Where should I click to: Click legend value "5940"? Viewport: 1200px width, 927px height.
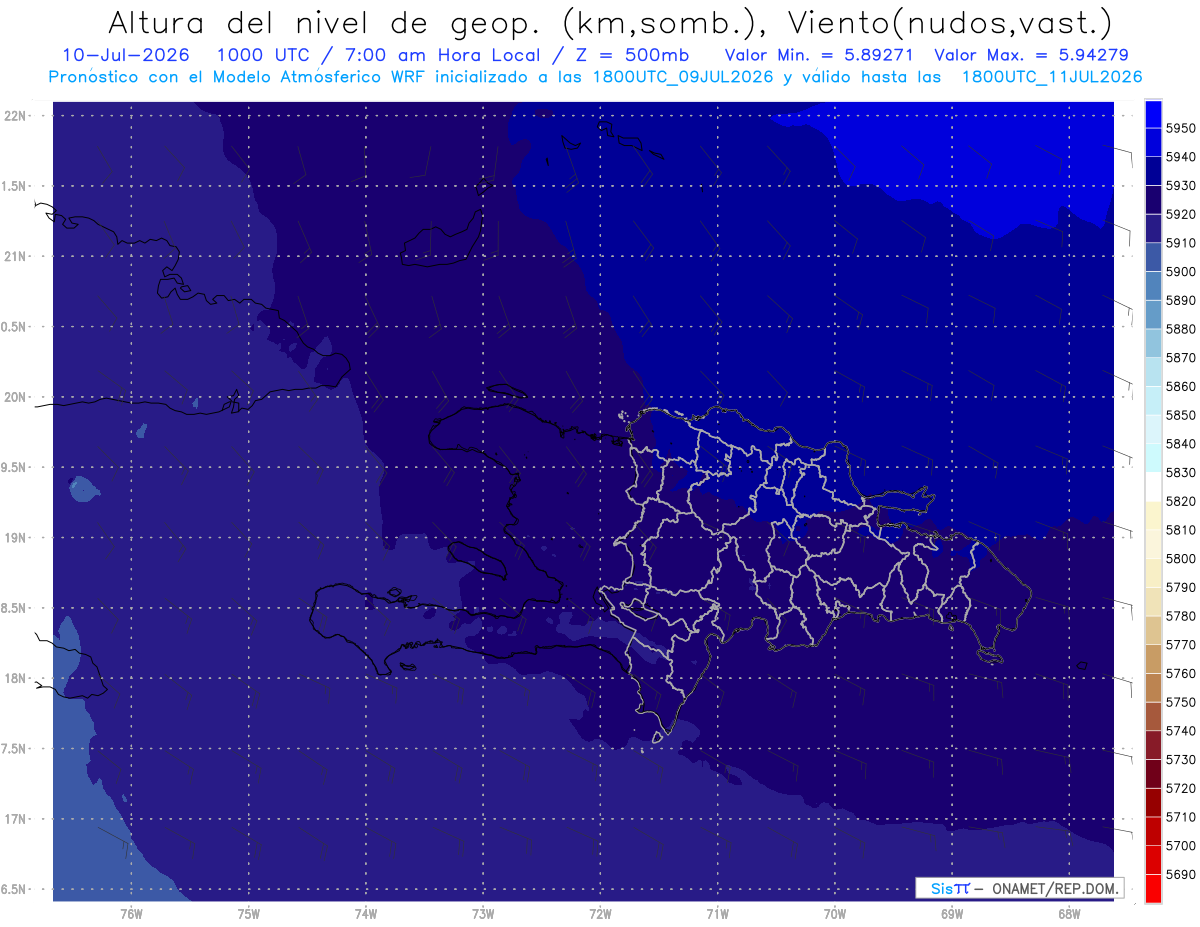(1180, 157)
